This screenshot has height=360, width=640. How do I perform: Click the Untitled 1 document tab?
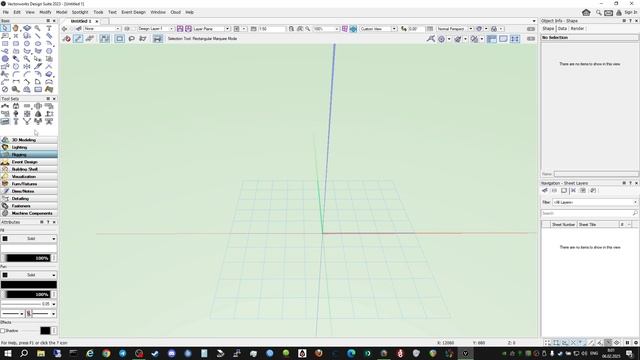81,21
